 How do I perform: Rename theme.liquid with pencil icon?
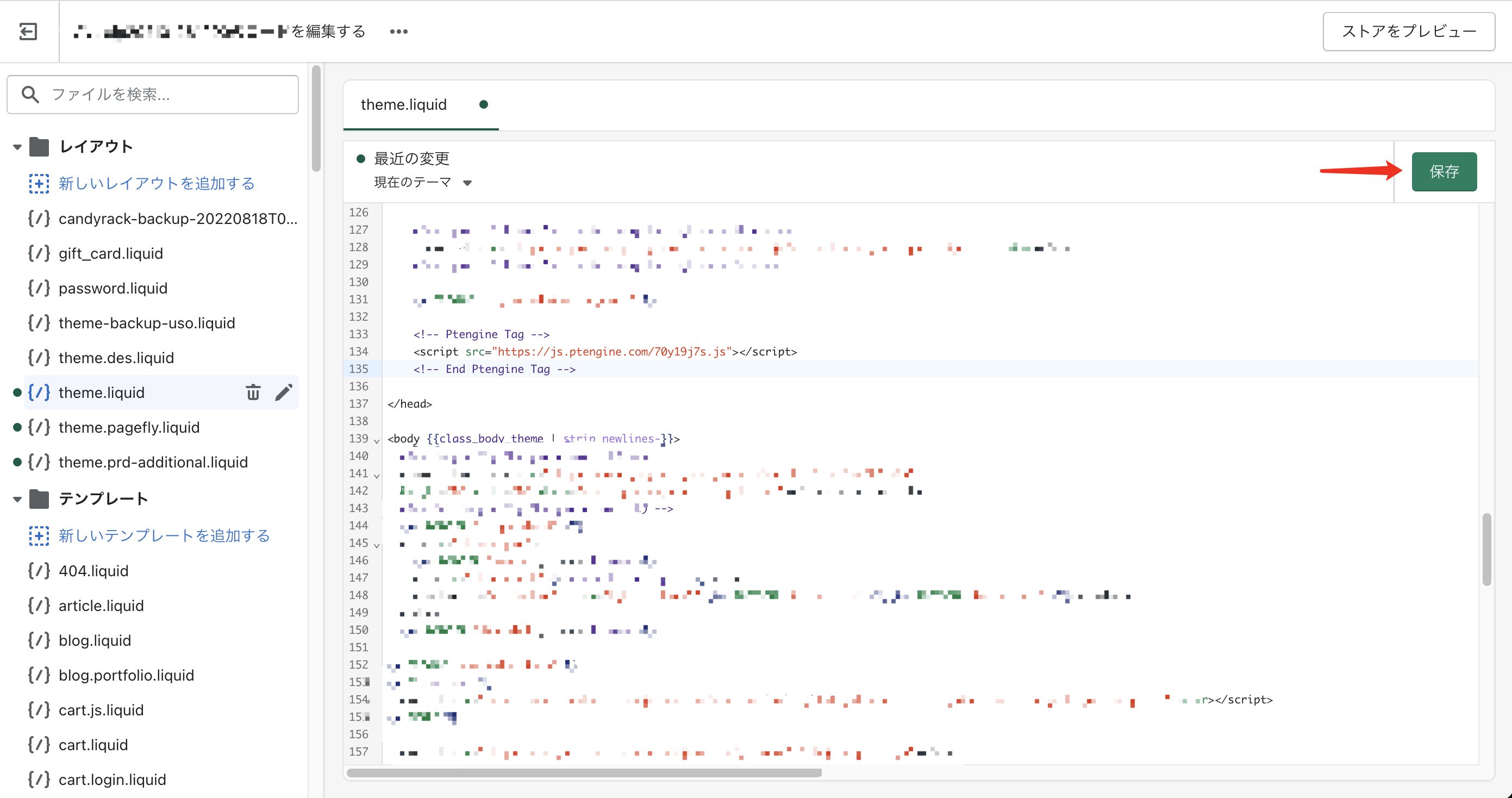pyautogui.click(x=284, y=392)
